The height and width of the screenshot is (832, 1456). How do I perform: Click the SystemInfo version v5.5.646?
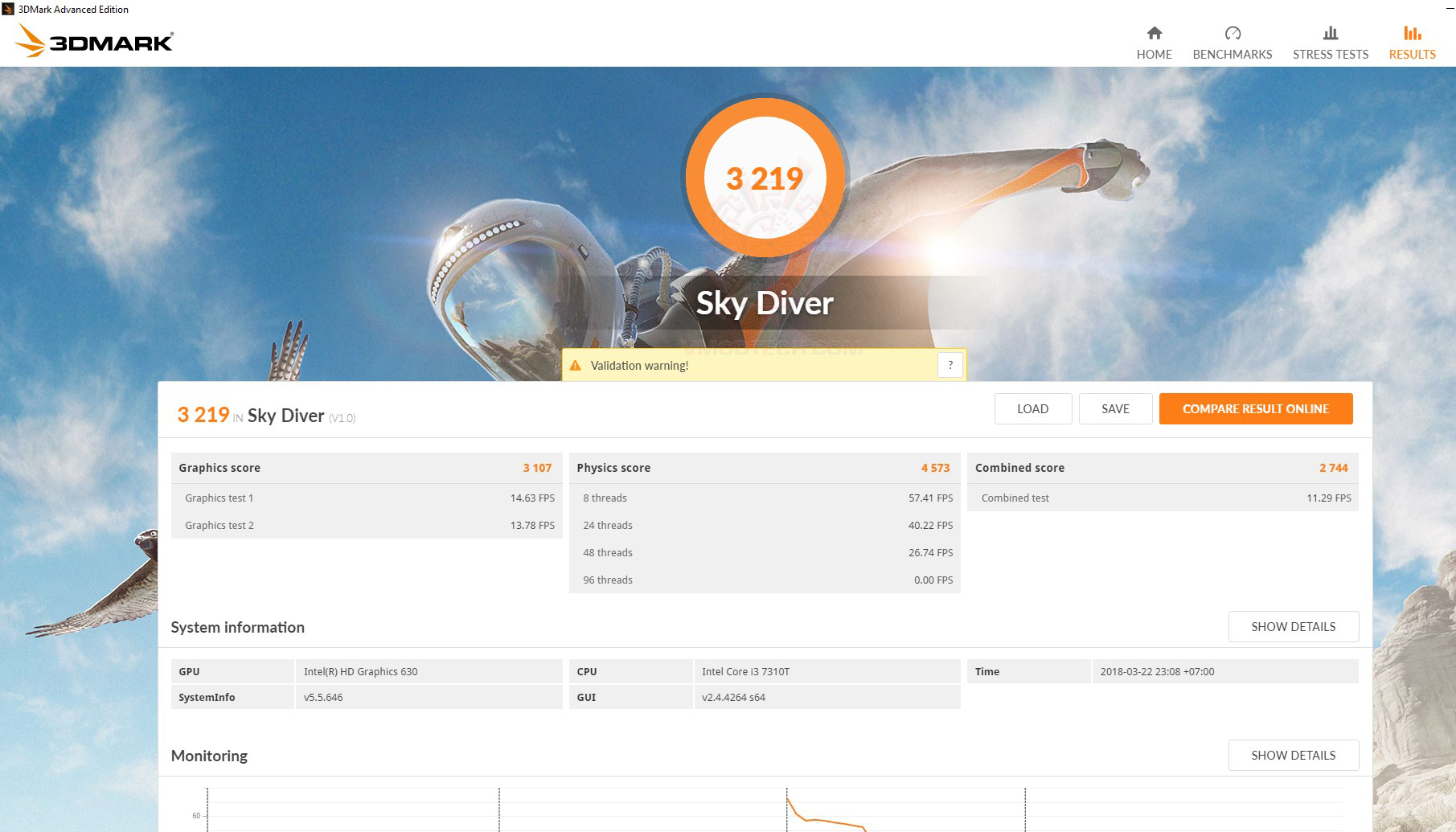(x=323, y=698)
